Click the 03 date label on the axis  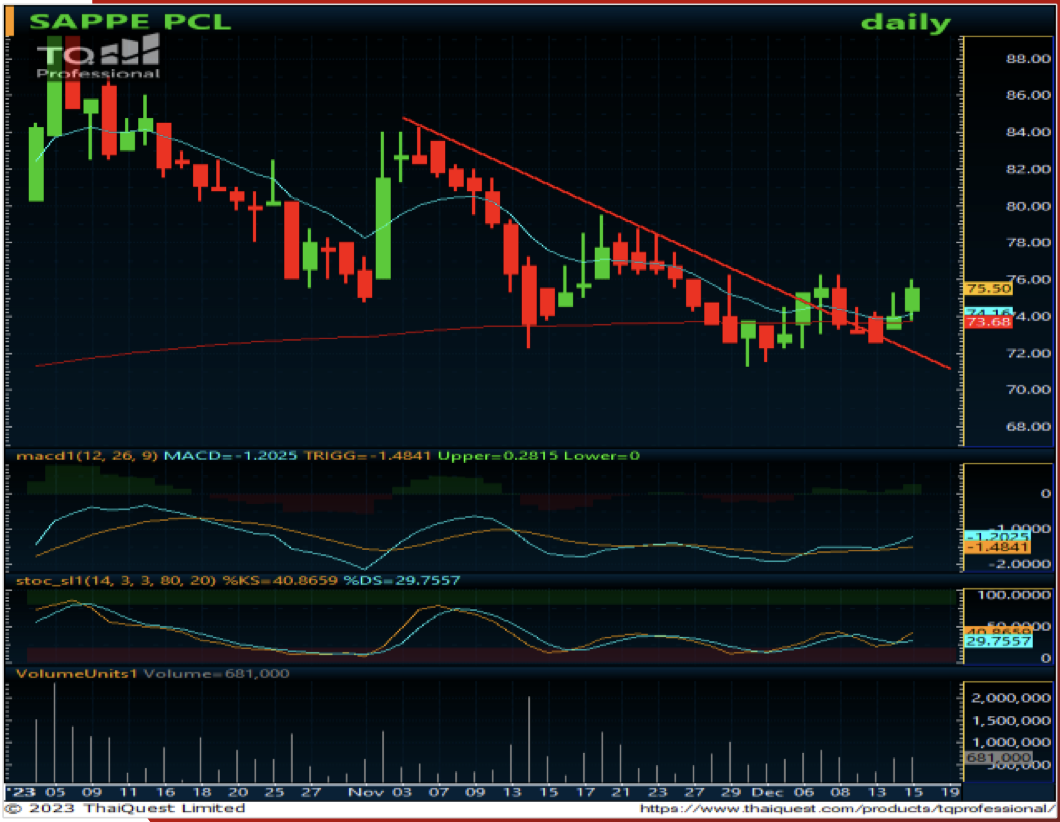tap(402, 792)
